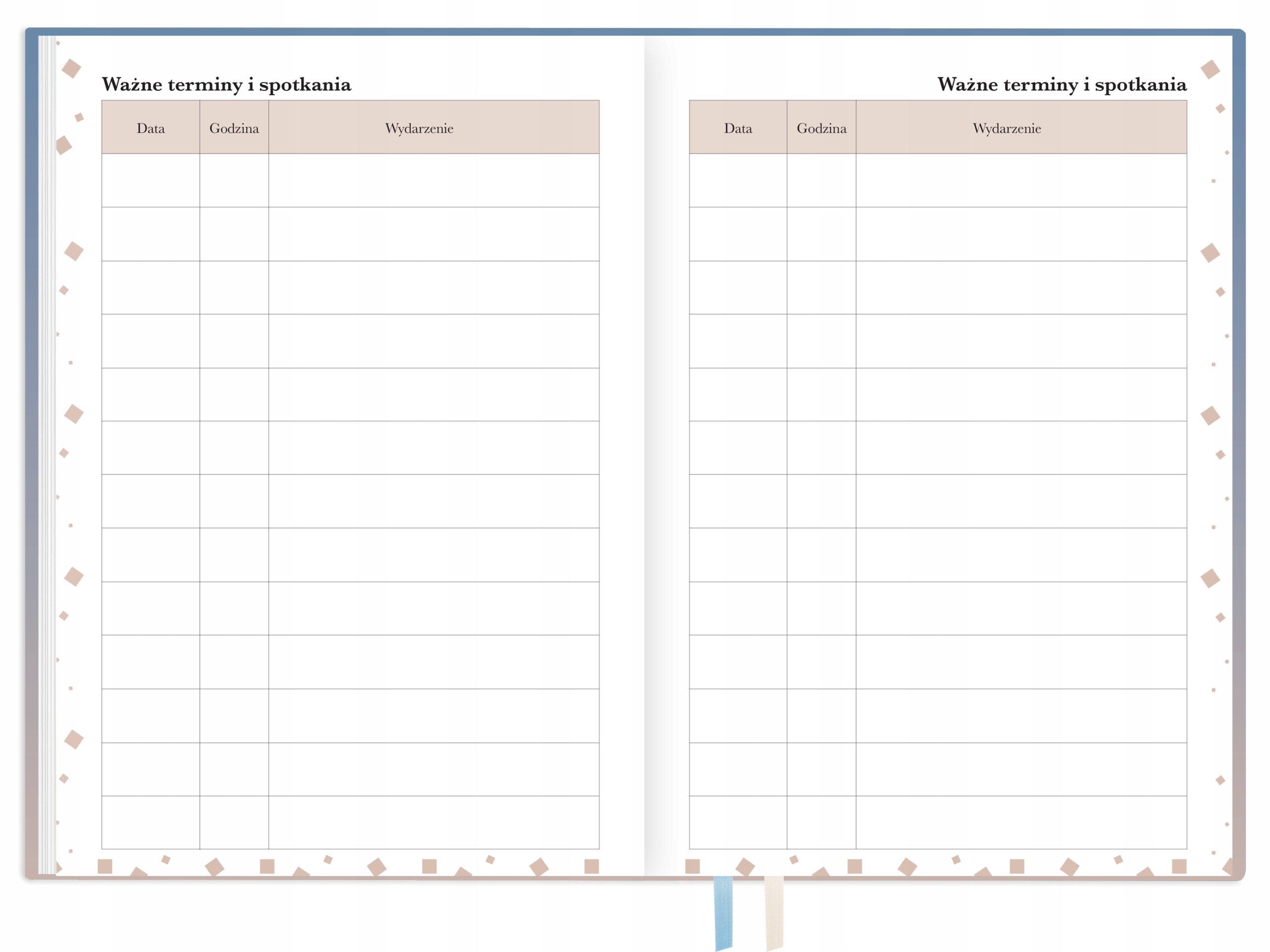Click the right page title 'Ważne terminy i spotkania'
The width and height of the screenshot is (1270, 952).
[x=1062, y=84]
